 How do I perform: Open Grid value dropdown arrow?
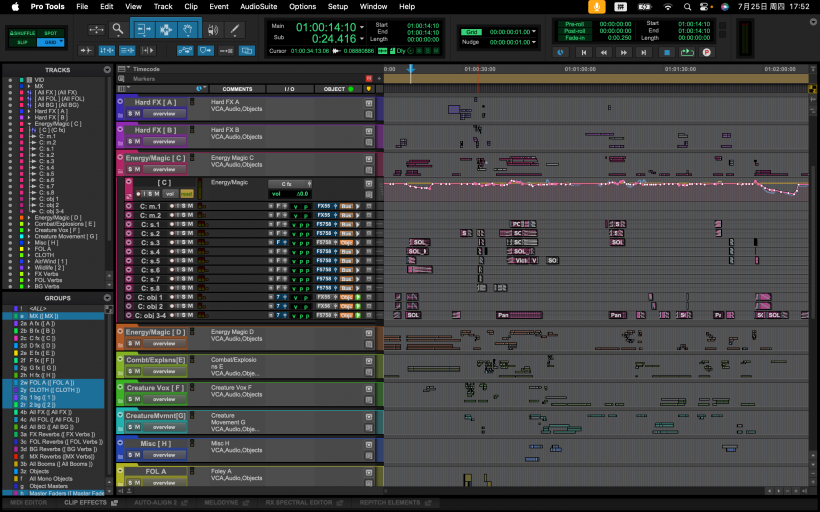point(533,32)
